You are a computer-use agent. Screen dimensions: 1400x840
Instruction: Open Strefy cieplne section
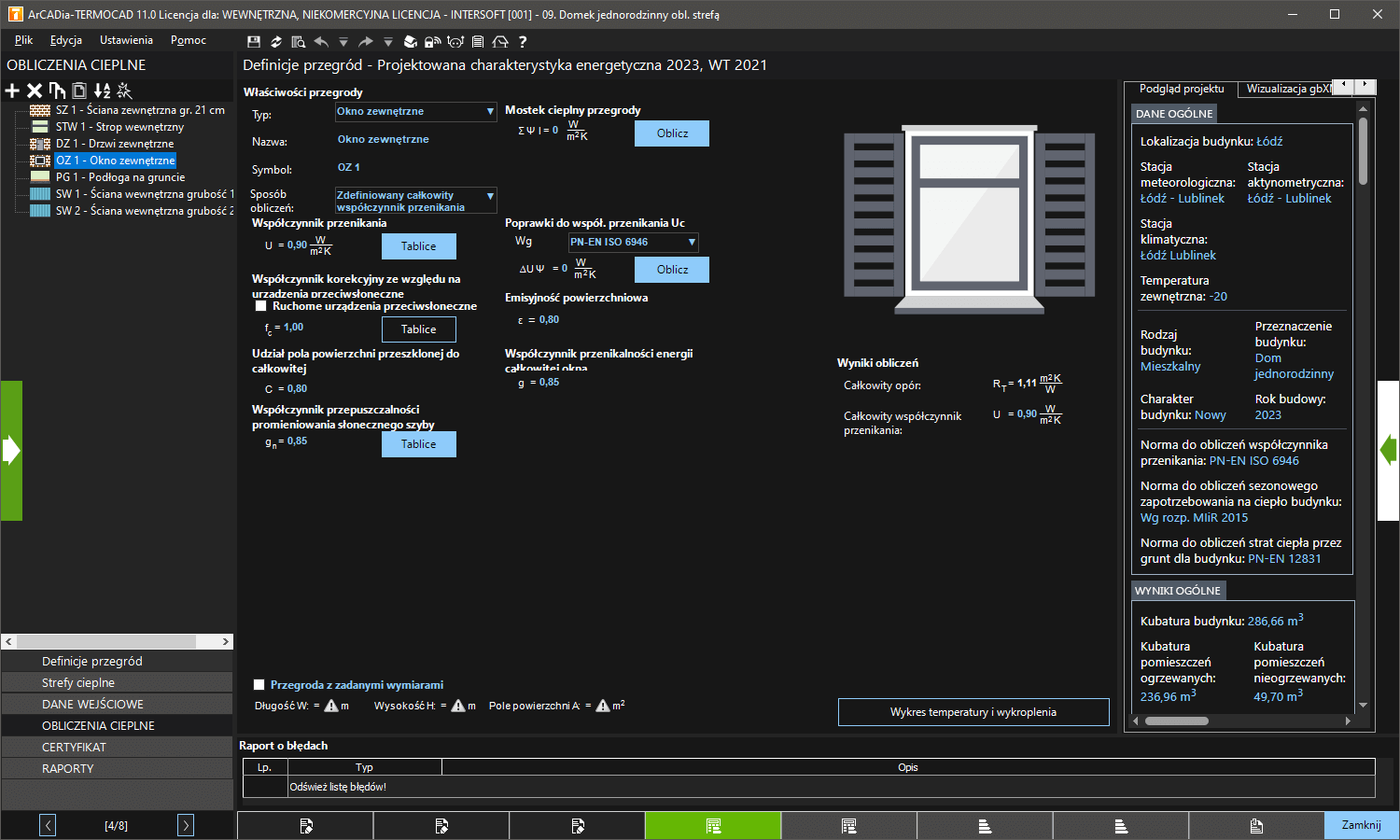pyautogui.click(x=117, y=682)
